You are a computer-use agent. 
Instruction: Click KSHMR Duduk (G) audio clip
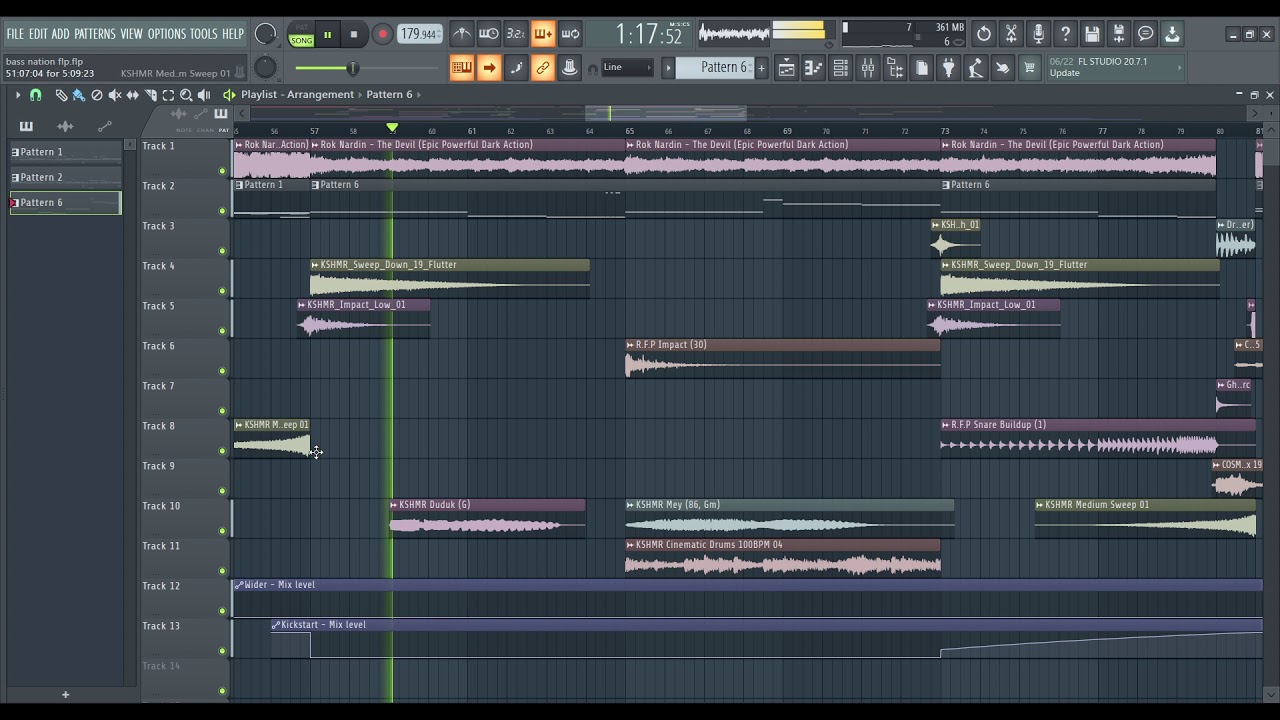pyautogui.click(x=487, y=518)
